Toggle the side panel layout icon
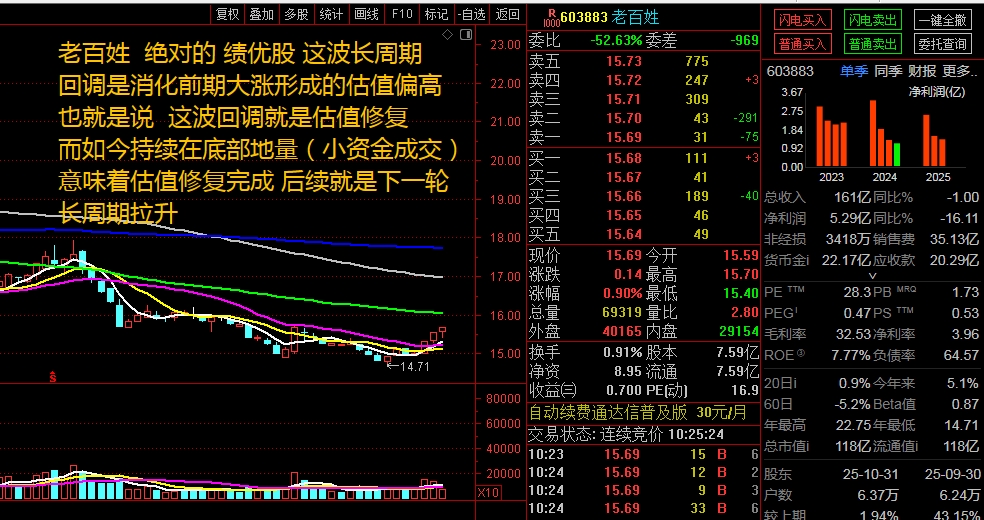The image size is (984, 520). tap(466, 34)
